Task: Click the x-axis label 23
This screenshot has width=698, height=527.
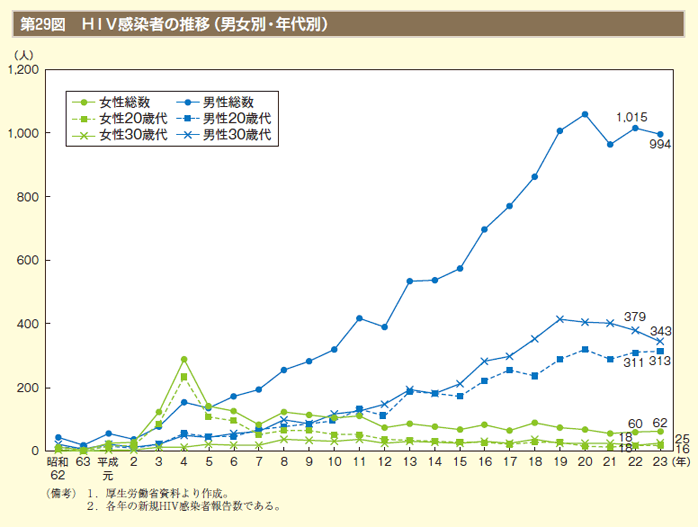Action: [x=660, y=462]
